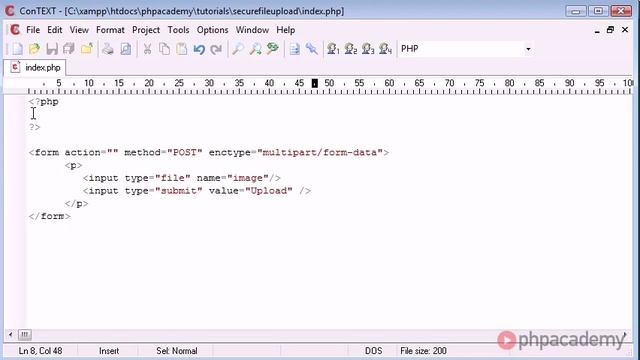The height and width of the screenshot is (360, 640).
Task: Click the Open file folder icon
Action: (34, 49)
